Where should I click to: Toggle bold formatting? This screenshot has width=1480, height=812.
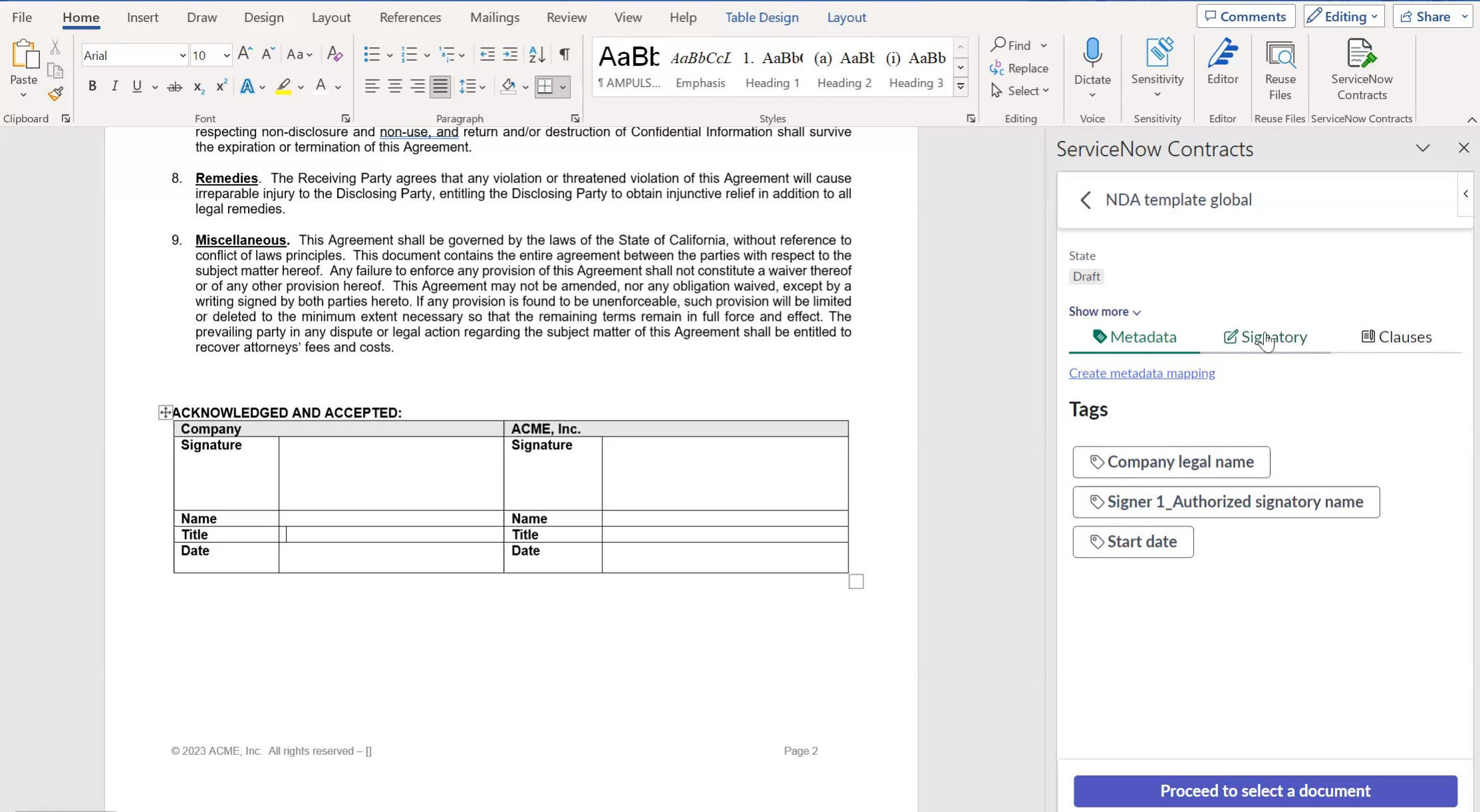[92, 86]
